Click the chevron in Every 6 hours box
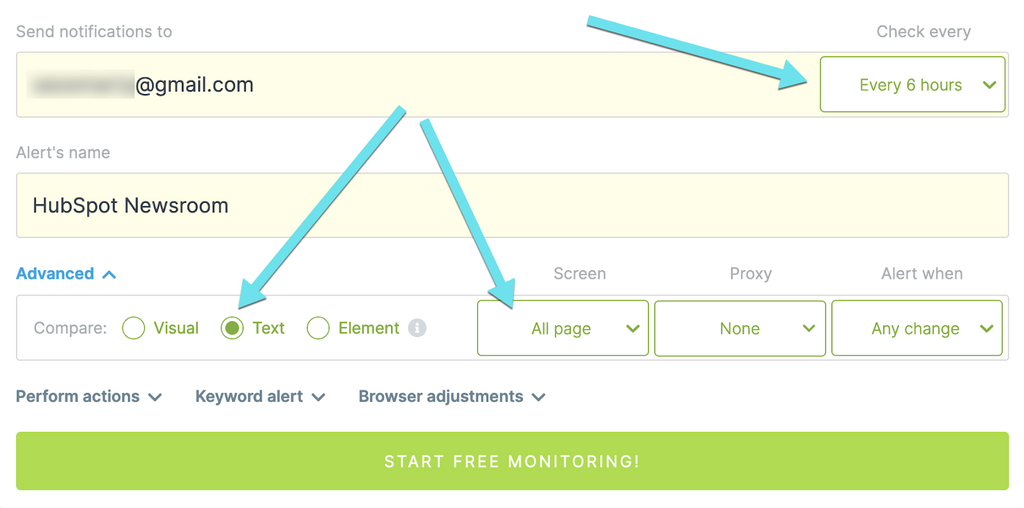 pos(989,85)
